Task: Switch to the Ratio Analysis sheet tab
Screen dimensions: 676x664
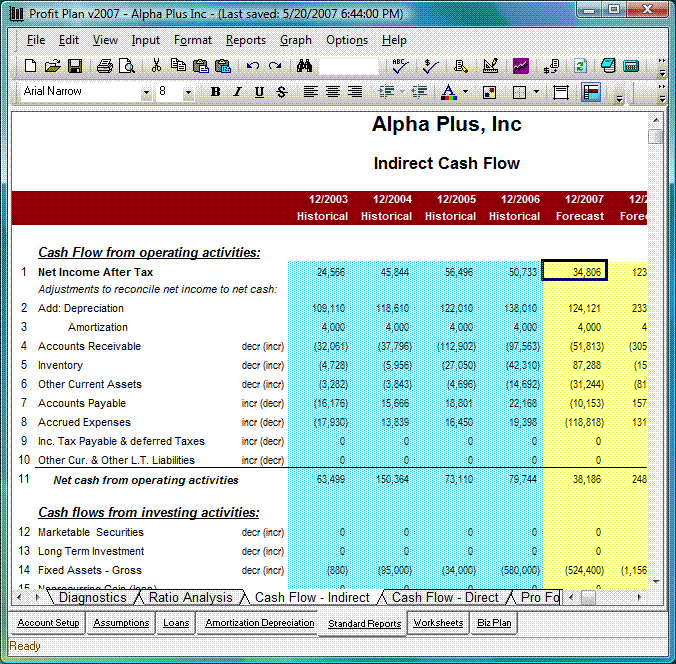Action: pyautogui.click(x=191, y=598)
